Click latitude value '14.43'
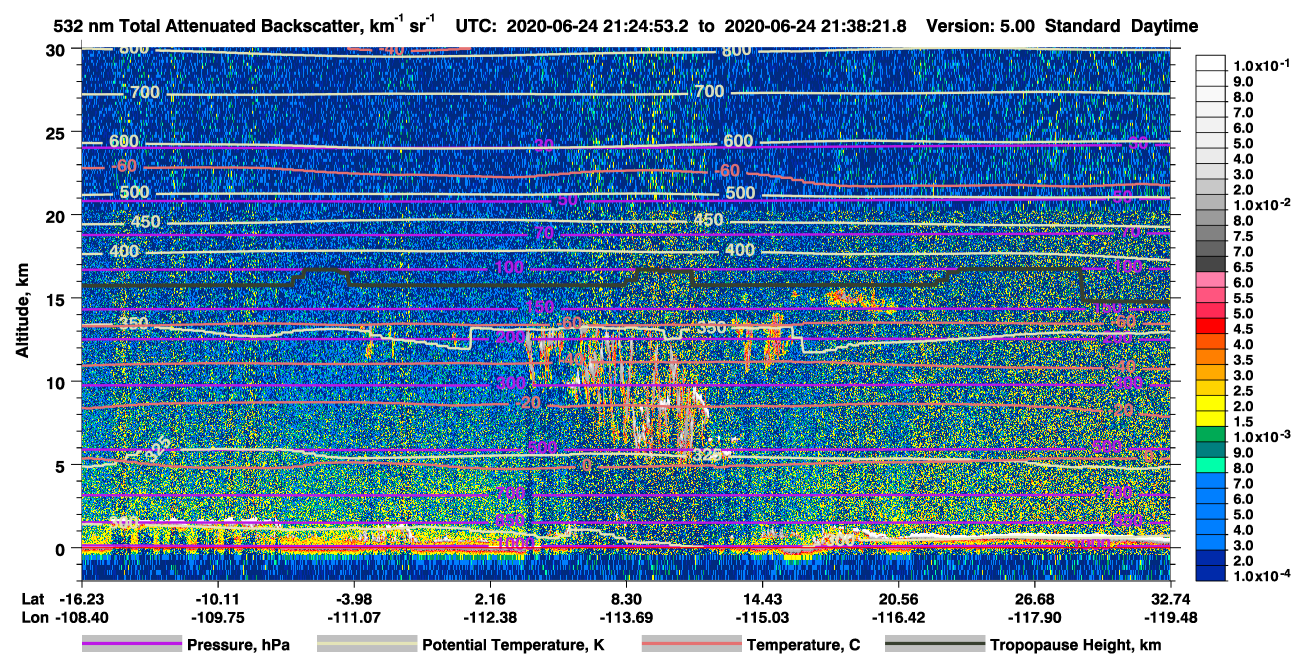Image resolution: width=1300 pixels, height=667 pixels. coord(762,598)
